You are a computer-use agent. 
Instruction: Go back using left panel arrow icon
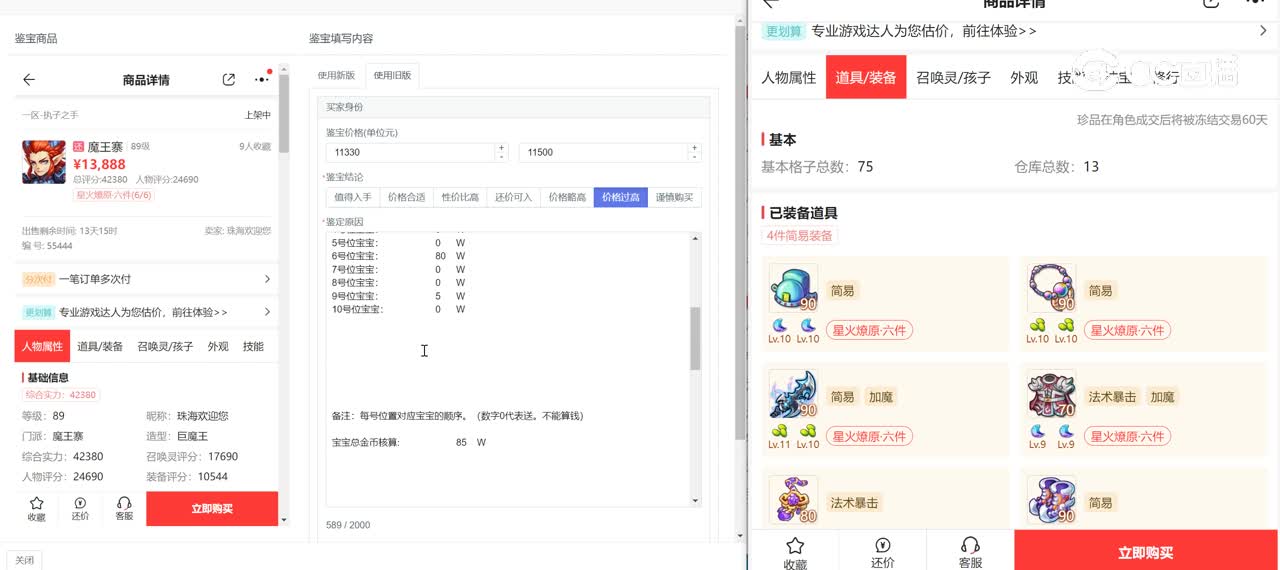pos(29,80)
